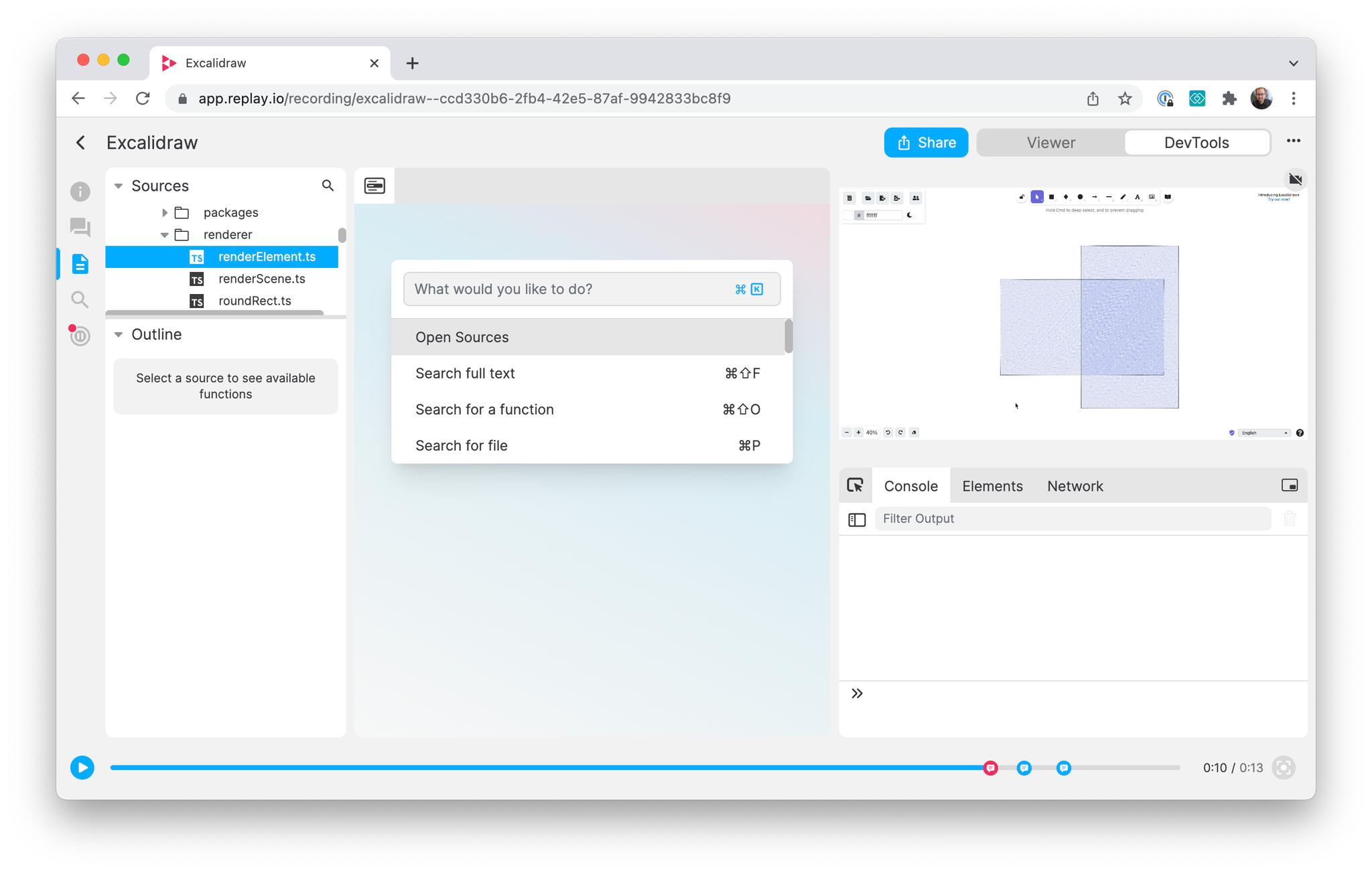
Task: Open the three-dot more options menu
Action: coord(1294,141)
